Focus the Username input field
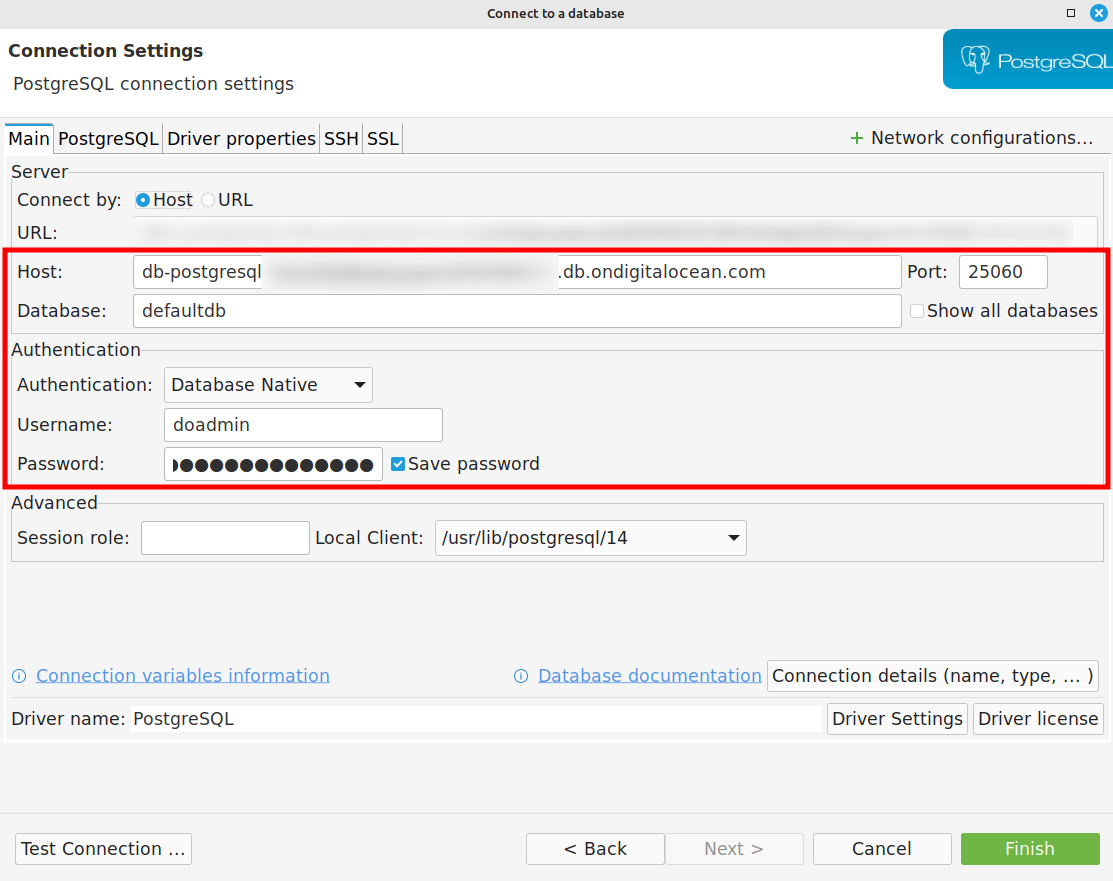This screenshot has height=881, width=1113. [302, 425]
